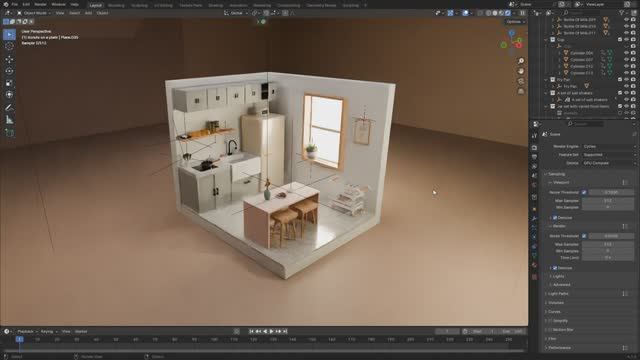
Task: Expand the Performance panel
Action: tap(559, 348)
